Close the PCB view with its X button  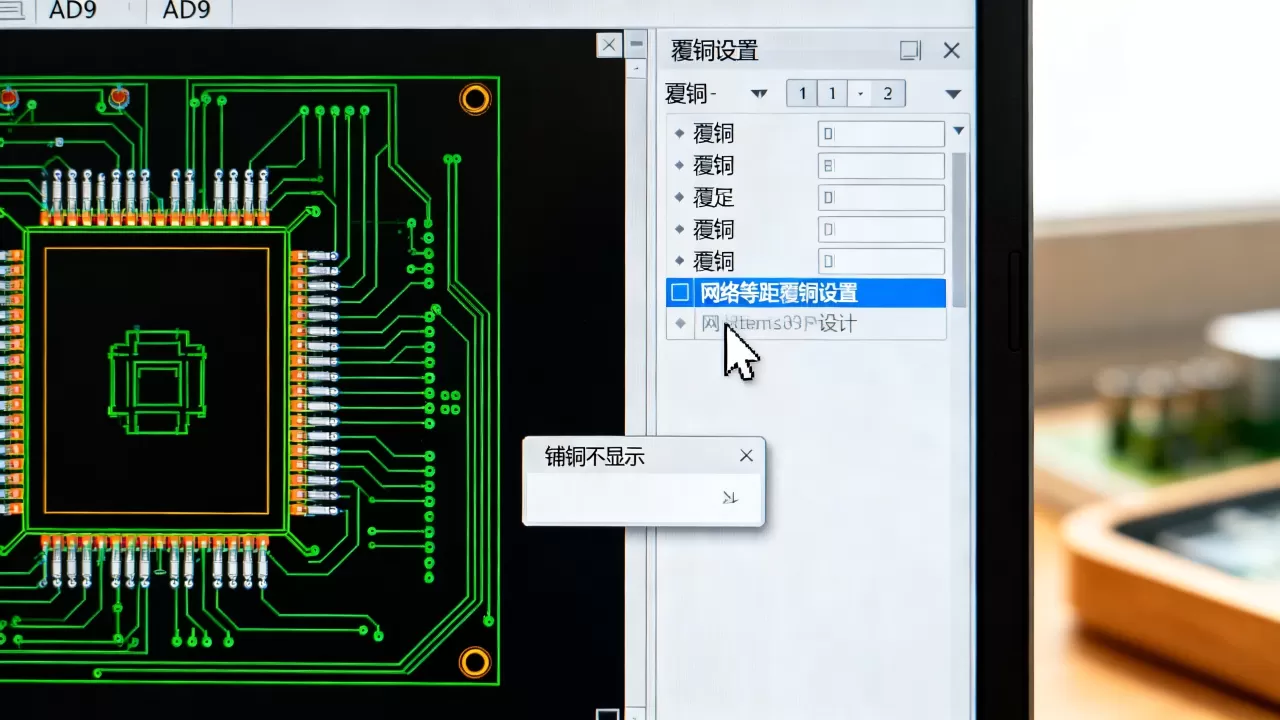coord(609,44)
